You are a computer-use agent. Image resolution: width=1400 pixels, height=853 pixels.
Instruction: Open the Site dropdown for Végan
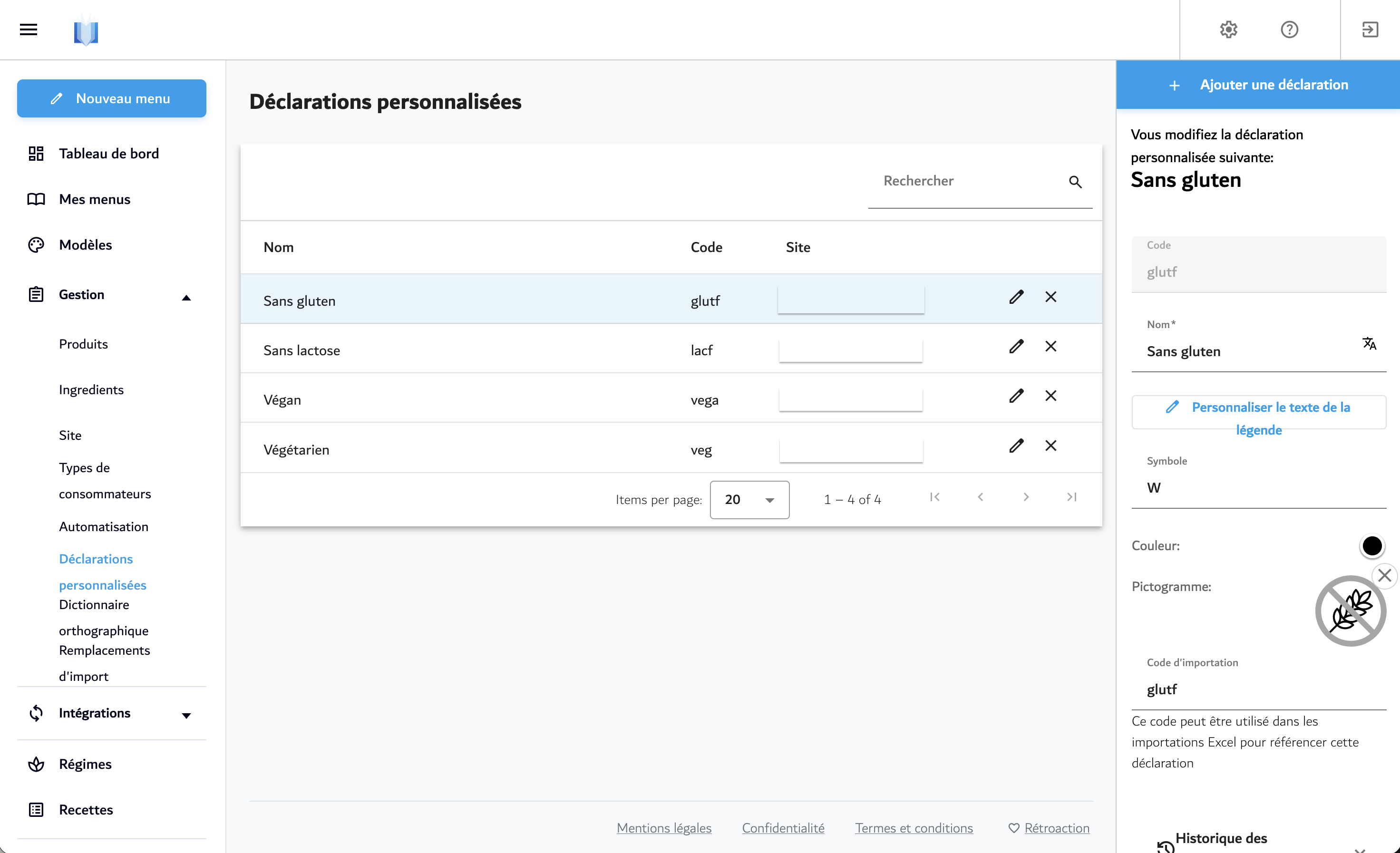click(851, 399)
